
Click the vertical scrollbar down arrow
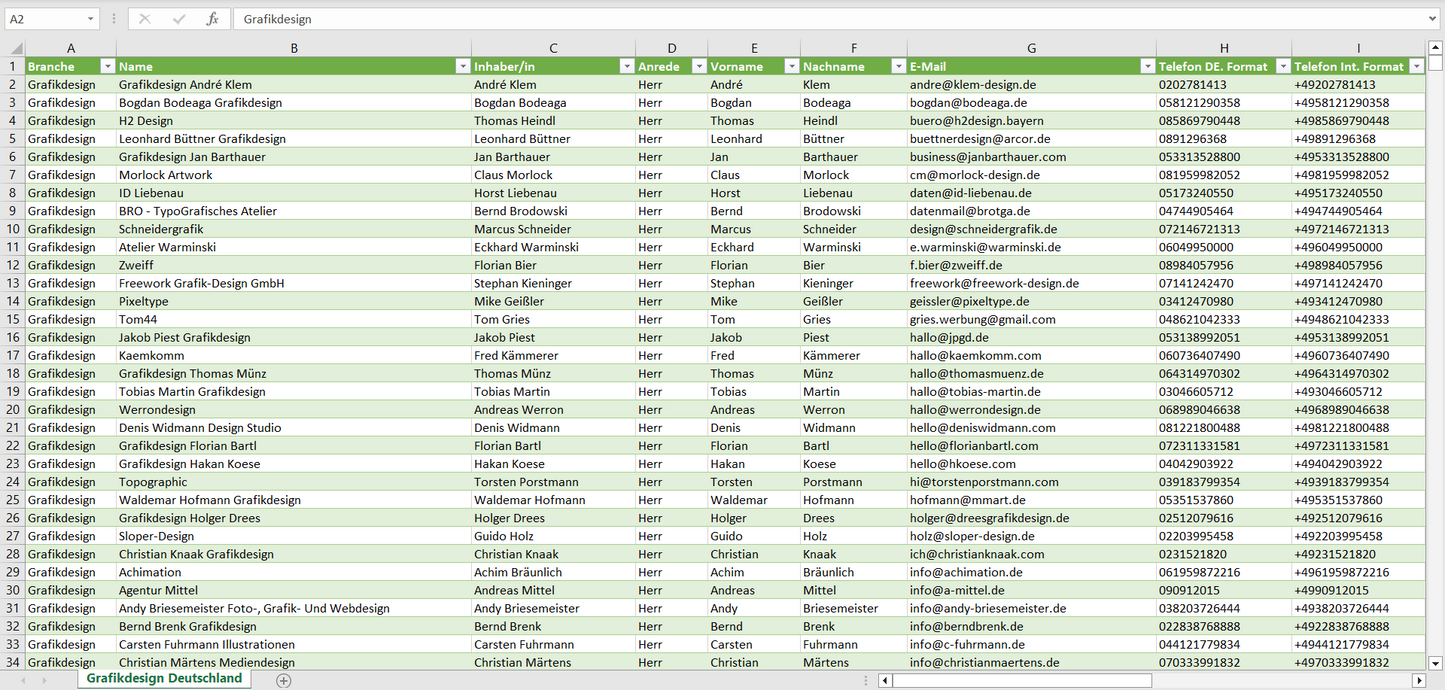coord(1436,662)
